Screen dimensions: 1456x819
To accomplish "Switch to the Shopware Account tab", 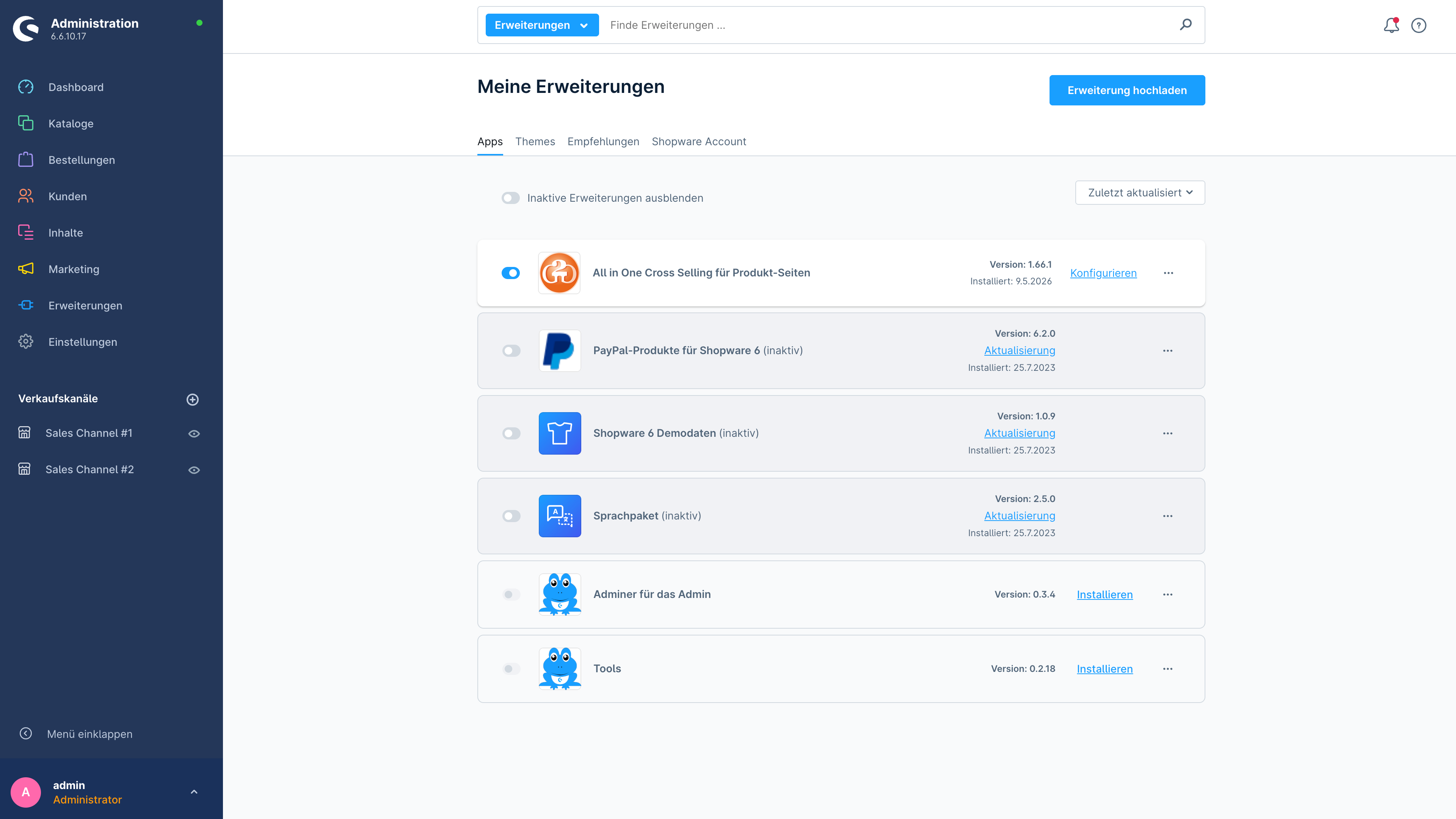I will (698, 142).
